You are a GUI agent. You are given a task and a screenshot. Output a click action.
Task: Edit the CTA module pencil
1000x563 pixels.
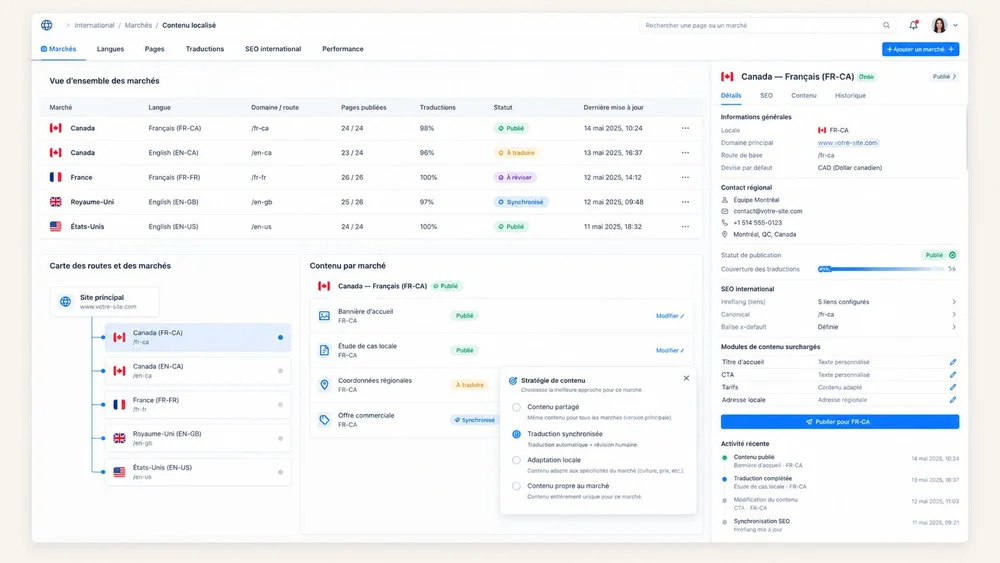[x=952, y=375]
